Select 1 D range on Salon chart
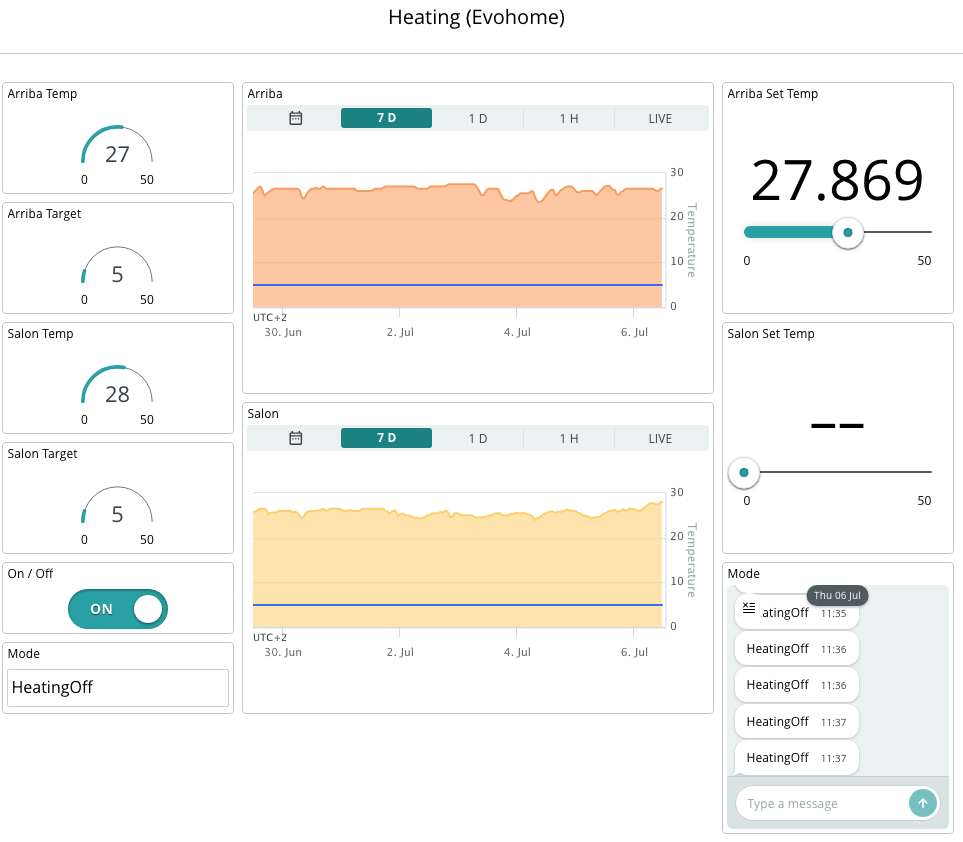Viewport: 963px width, 842px height. pos(478,438)
